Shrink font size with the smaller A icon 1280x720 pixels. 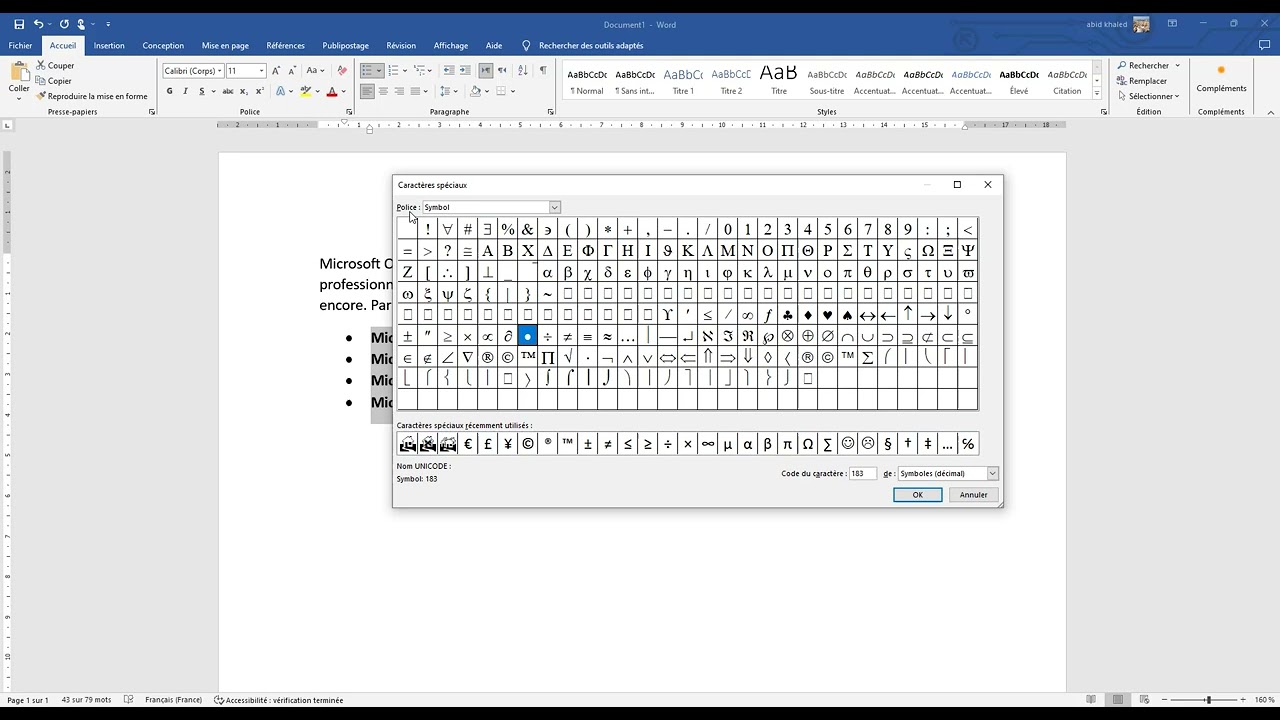[293, 71]
